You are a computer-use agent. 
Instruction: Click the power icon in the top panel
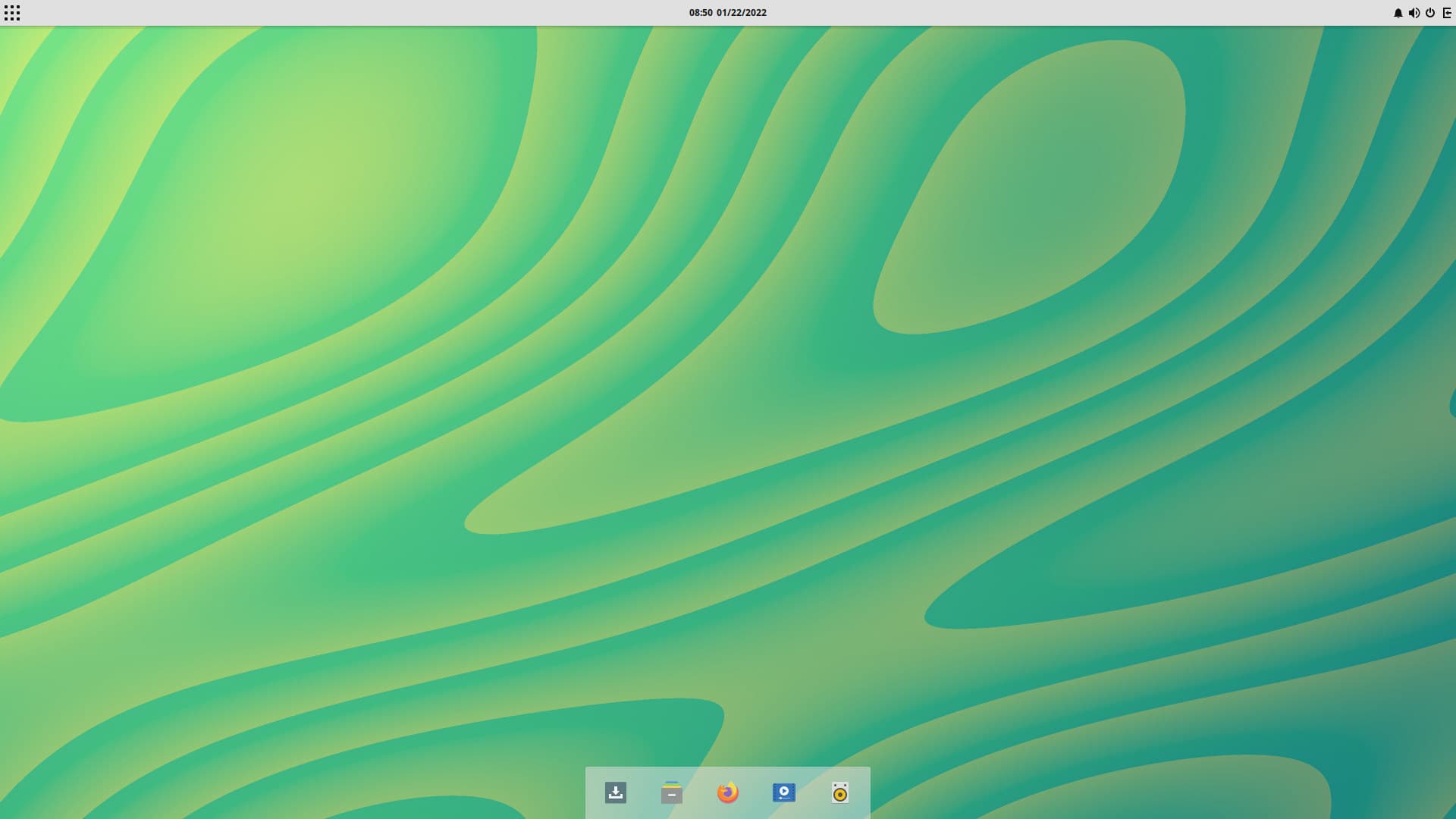[x=1431, y=12]
